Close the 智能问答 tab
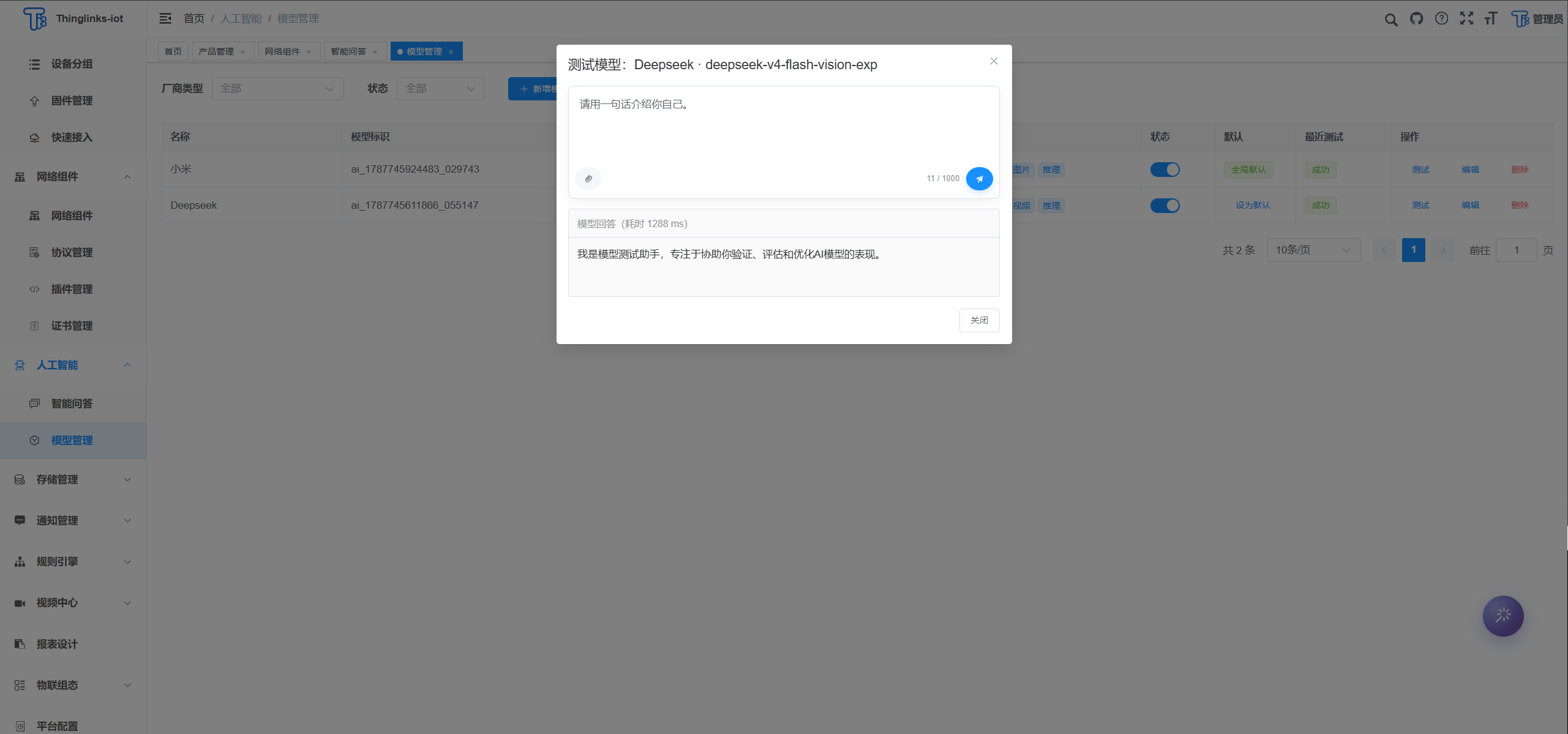The height and width of the screenshot is (734, 1568). click(x=375, y=52)
